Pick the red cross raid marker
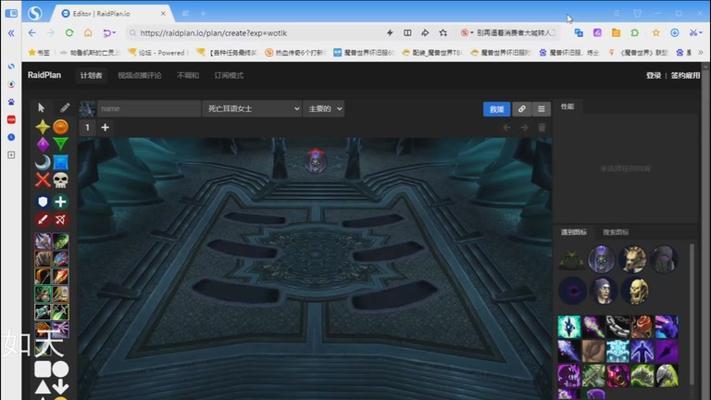The image size is (711, 400). tap(43, 180)
